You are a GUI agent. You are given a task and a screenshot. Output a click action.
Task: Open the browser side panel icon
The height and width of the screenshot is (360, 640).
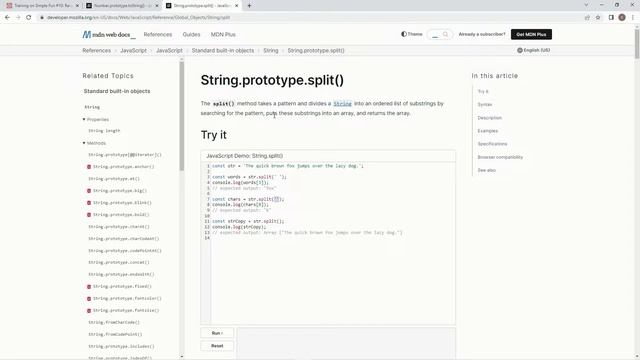(x=611, y=18)
